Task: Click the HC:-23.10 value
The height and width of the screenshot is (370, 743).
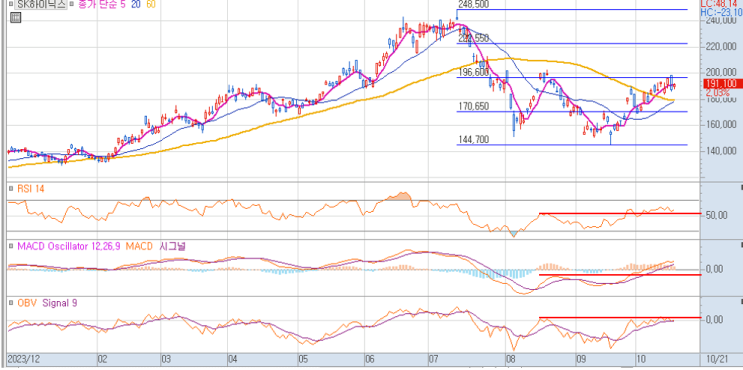Action: coord(721,11)
